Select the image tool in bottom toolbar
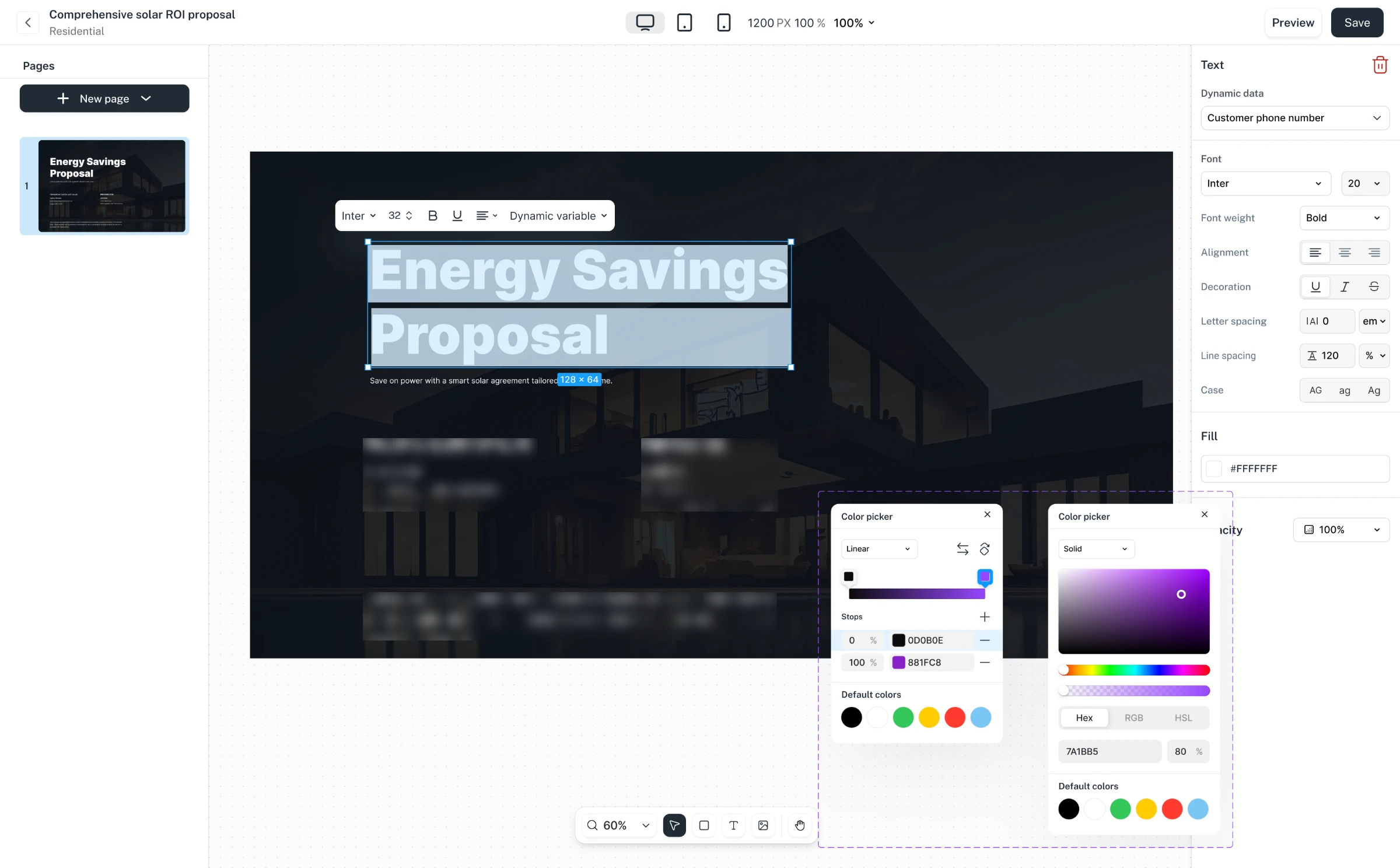Screen dimensions: 1400x868 coord(763,825)
